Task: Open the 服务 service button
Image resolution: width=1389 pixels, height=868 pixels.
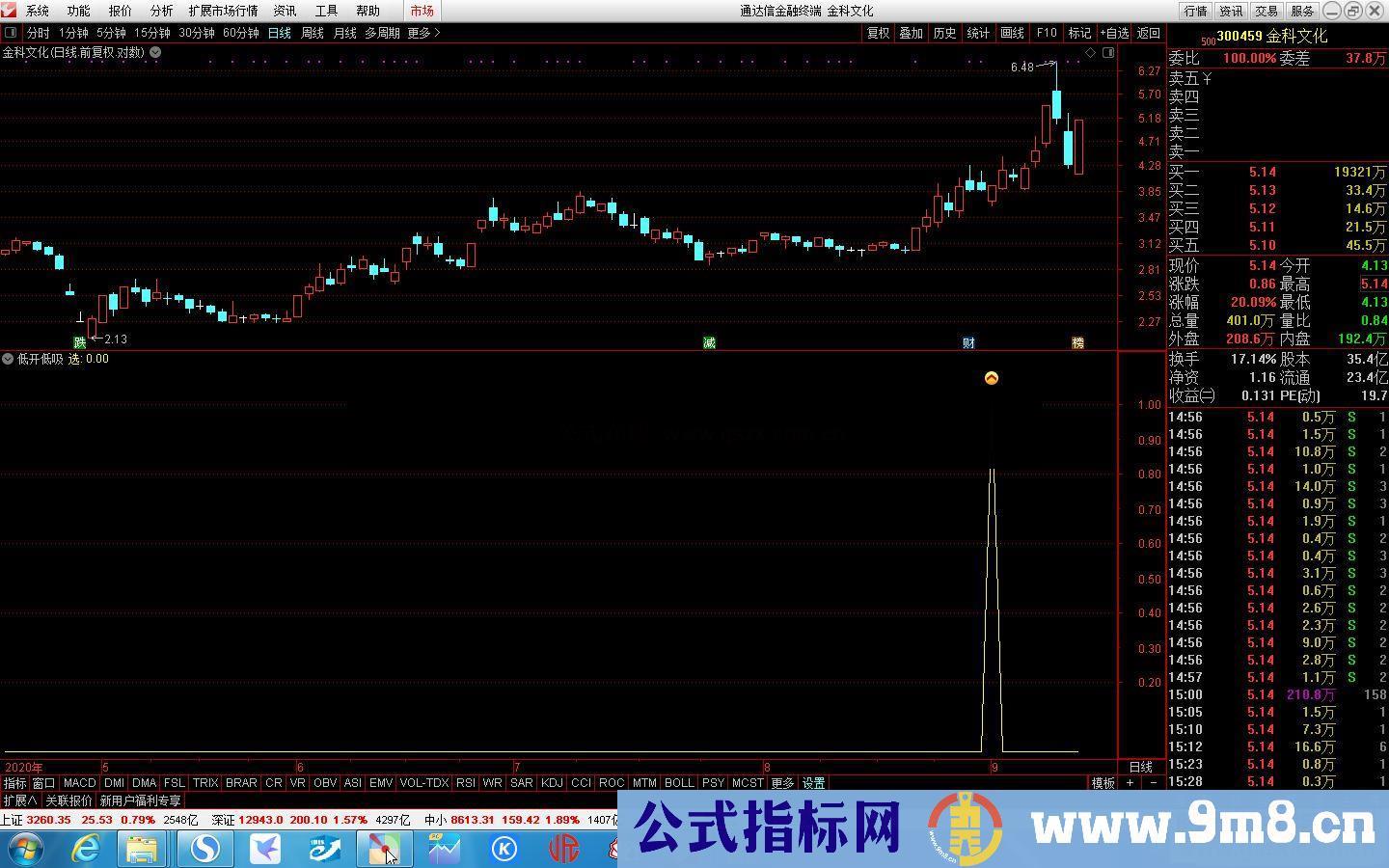Action: point(1302,11)
